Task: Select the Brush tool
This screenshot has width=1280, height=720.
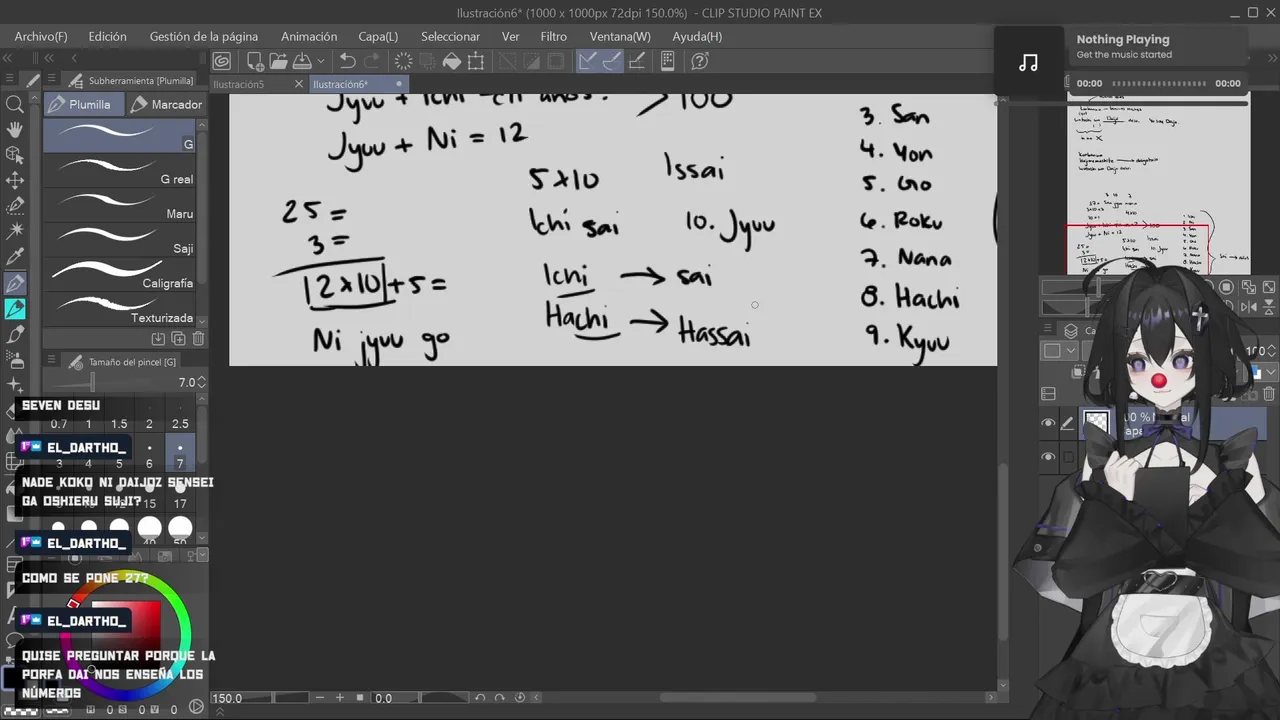Action: point(15,334)
